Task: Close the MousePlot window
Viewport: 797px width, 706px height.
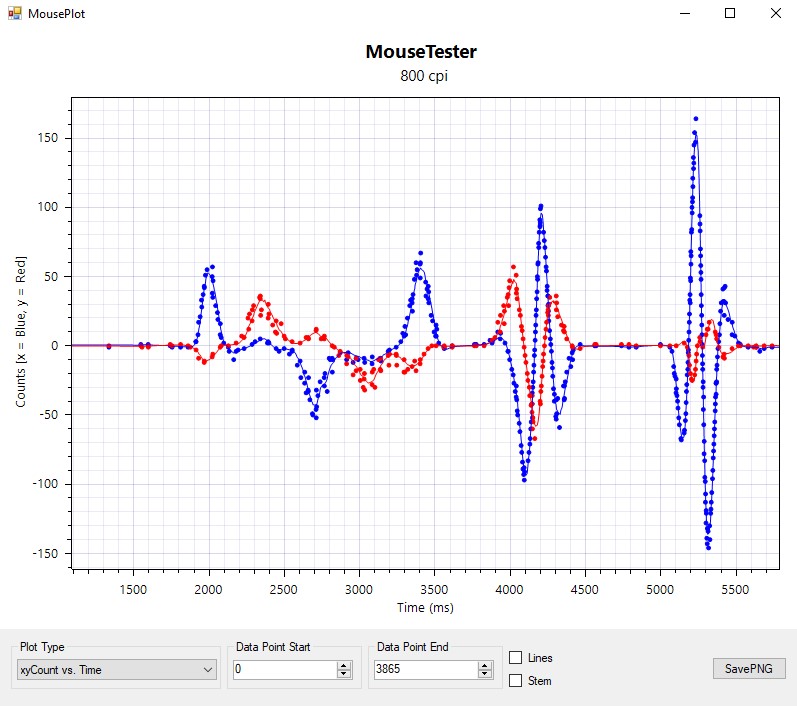Action: tap(775, 14)
